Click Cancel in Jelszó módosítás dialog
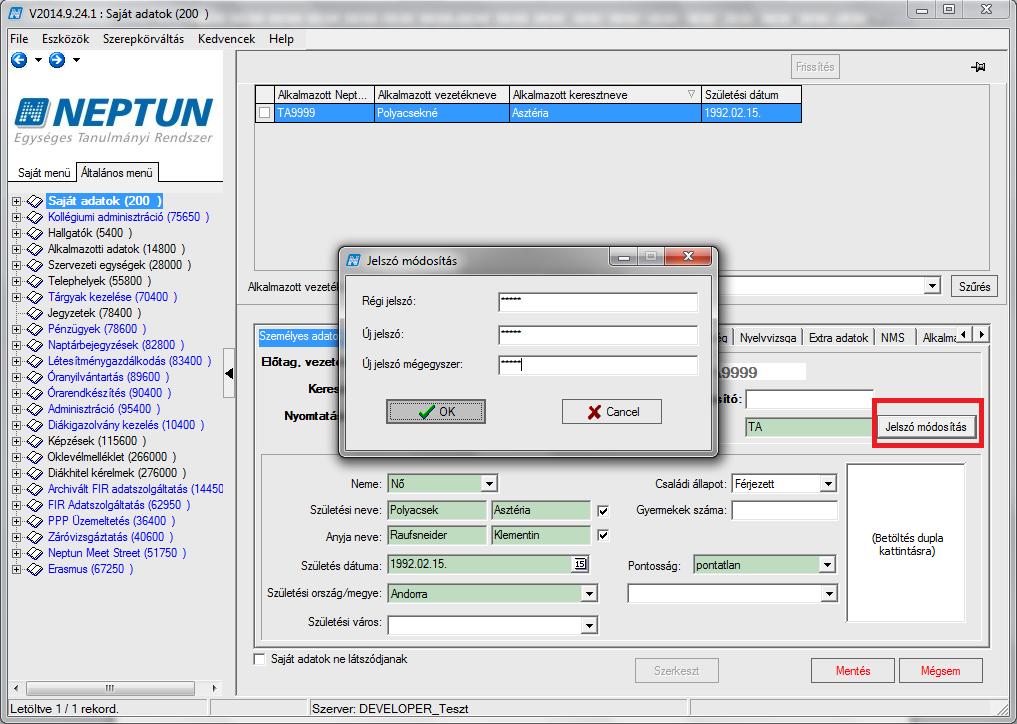 612,412
